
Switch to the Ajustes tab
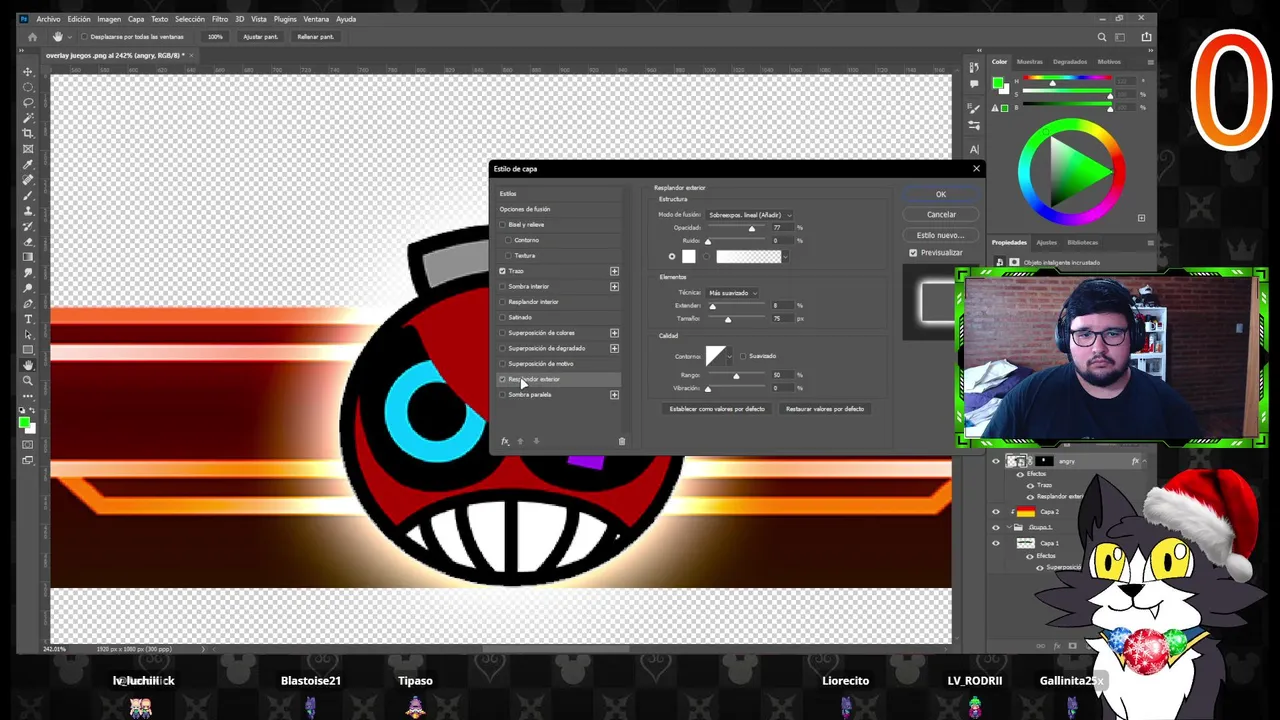point(1046,242)
